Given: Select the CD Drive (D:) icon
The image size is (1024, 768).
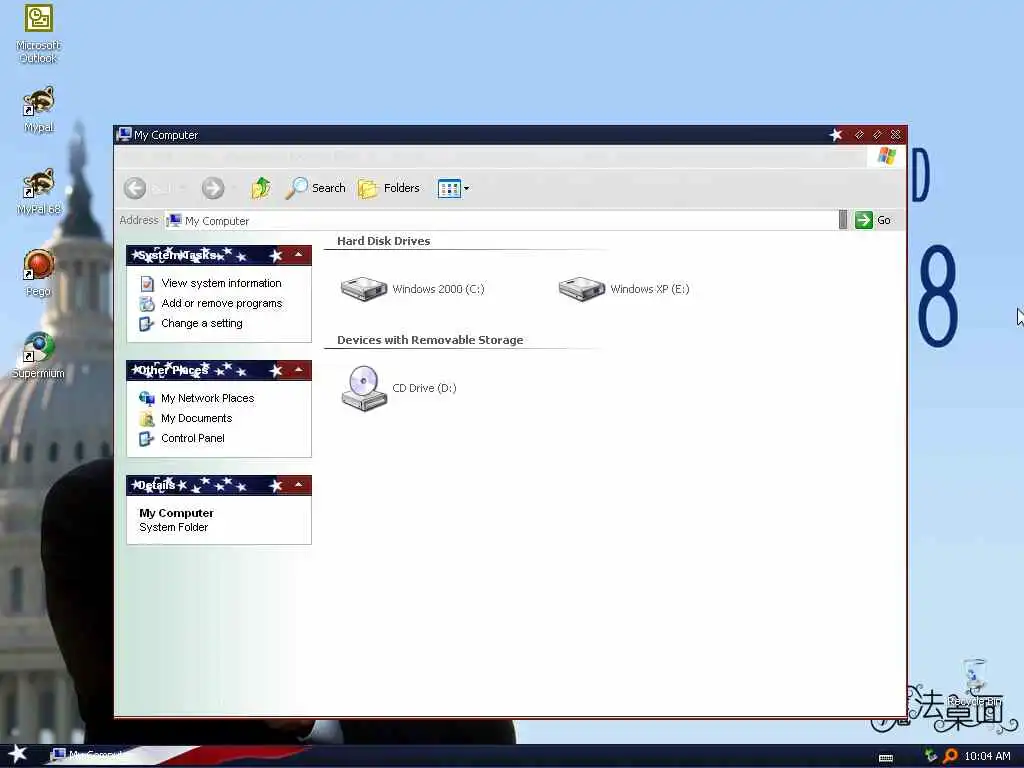Looking at the screenshot, I should (x=398, y=388).
